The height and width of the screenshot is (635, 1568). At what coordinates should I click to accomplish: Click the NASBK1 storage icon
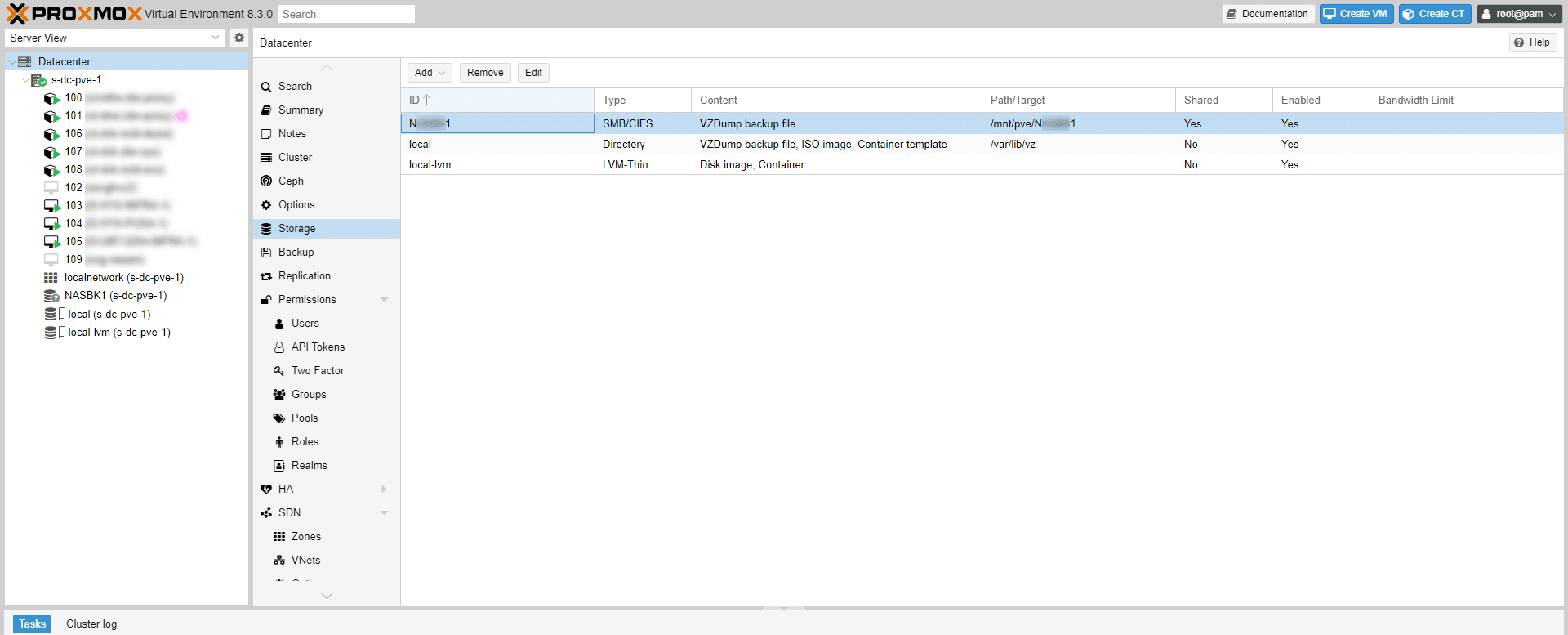(51, 296)
